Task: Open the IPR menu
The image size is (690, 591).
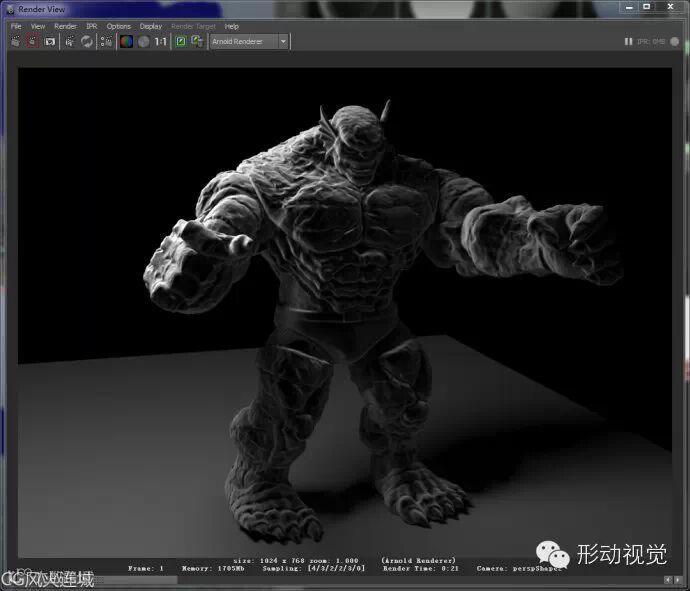Action: [91, 26]
